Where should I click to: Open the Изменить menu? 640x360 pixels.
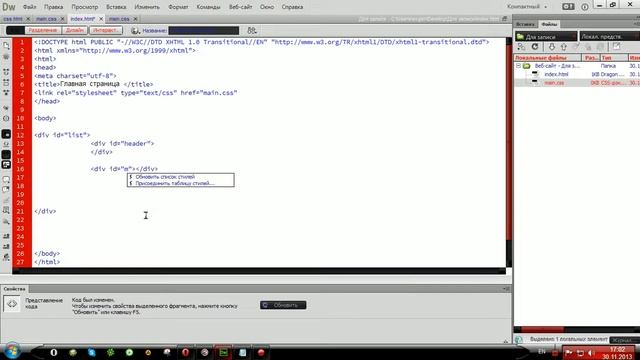click(147, 7)
